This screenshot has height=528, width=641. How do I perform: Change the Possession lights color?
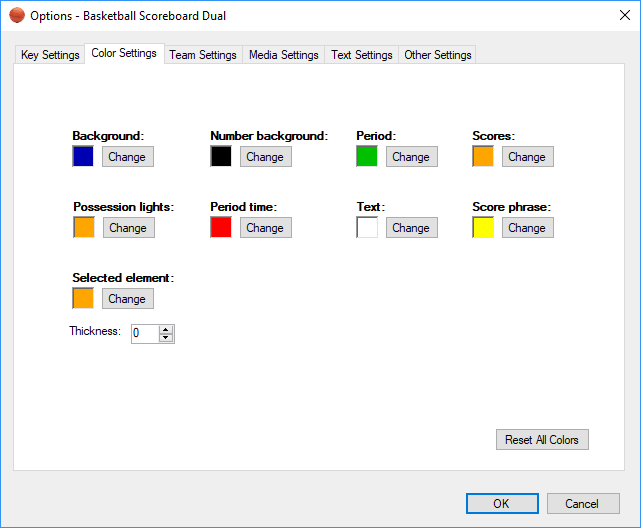tap(128, 228)
